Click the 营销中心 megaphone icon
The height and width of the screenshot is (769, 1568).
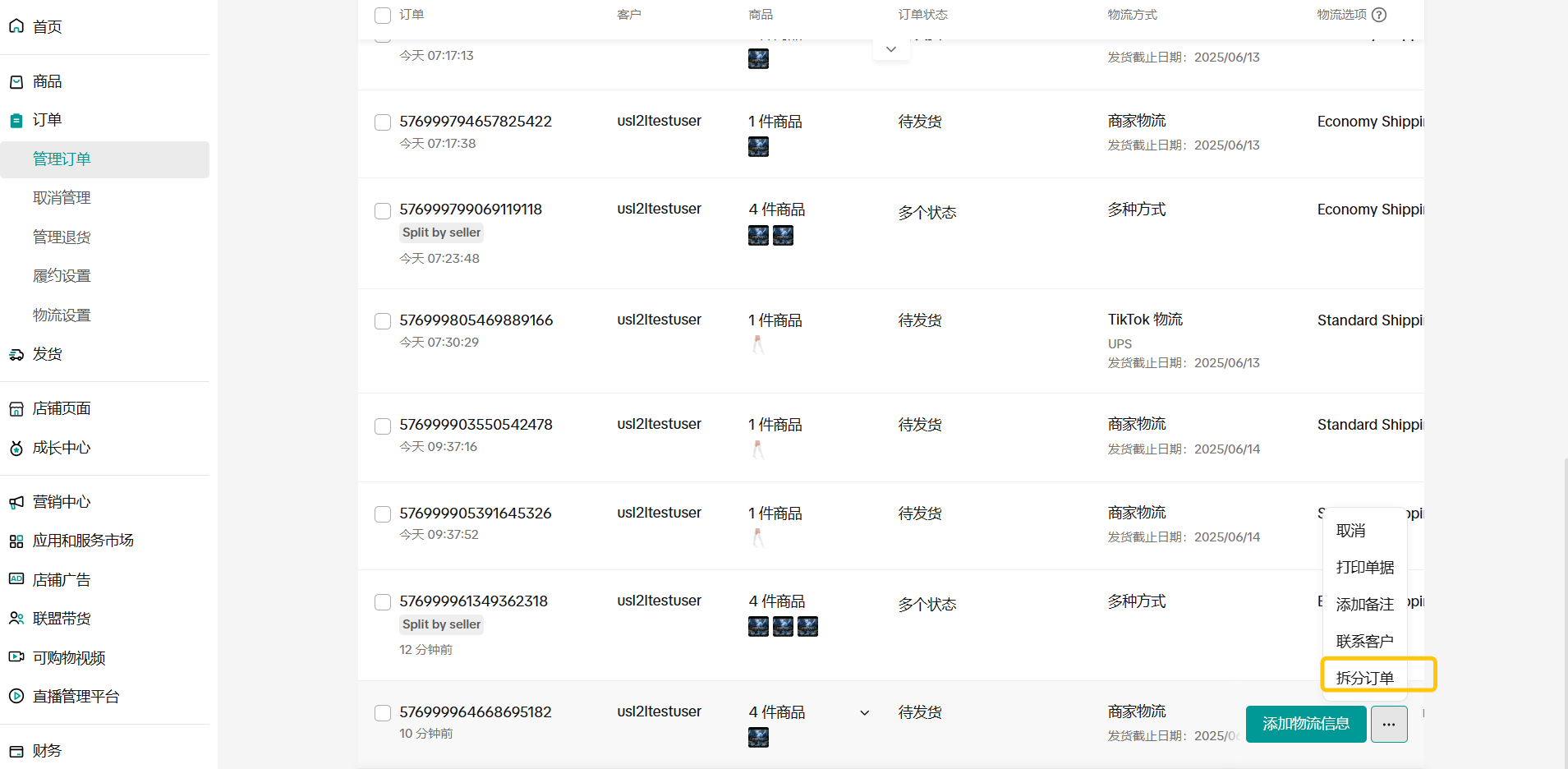pyautogui.click(x=16, y=502)
